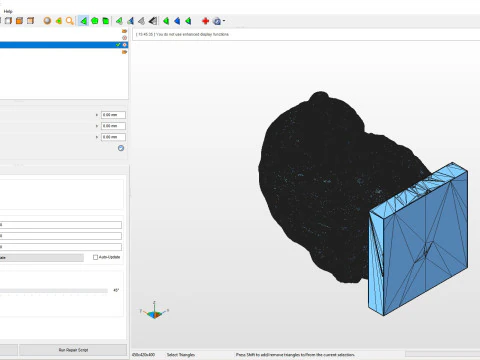The width and height of the screenshot is (480, 360).
Task: Click the Update button beside Auto-Update
Action: (x=42, y=258)
